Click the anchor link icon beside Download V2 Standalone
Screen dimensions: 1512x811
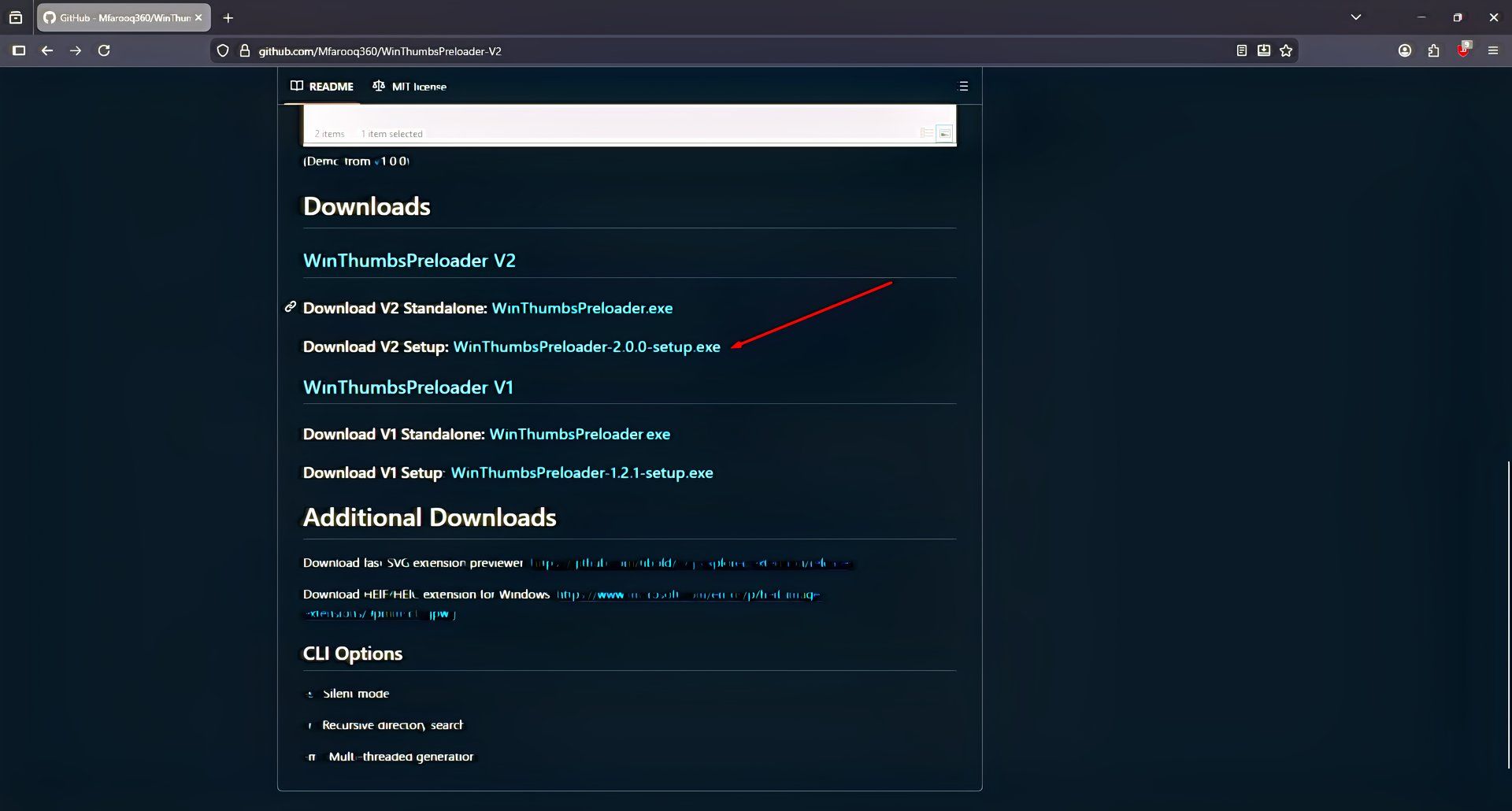pos(291,307)
